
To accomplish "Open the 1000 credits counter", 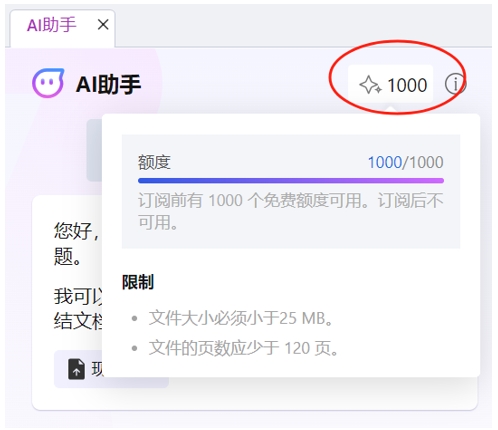I will point(391,84).
